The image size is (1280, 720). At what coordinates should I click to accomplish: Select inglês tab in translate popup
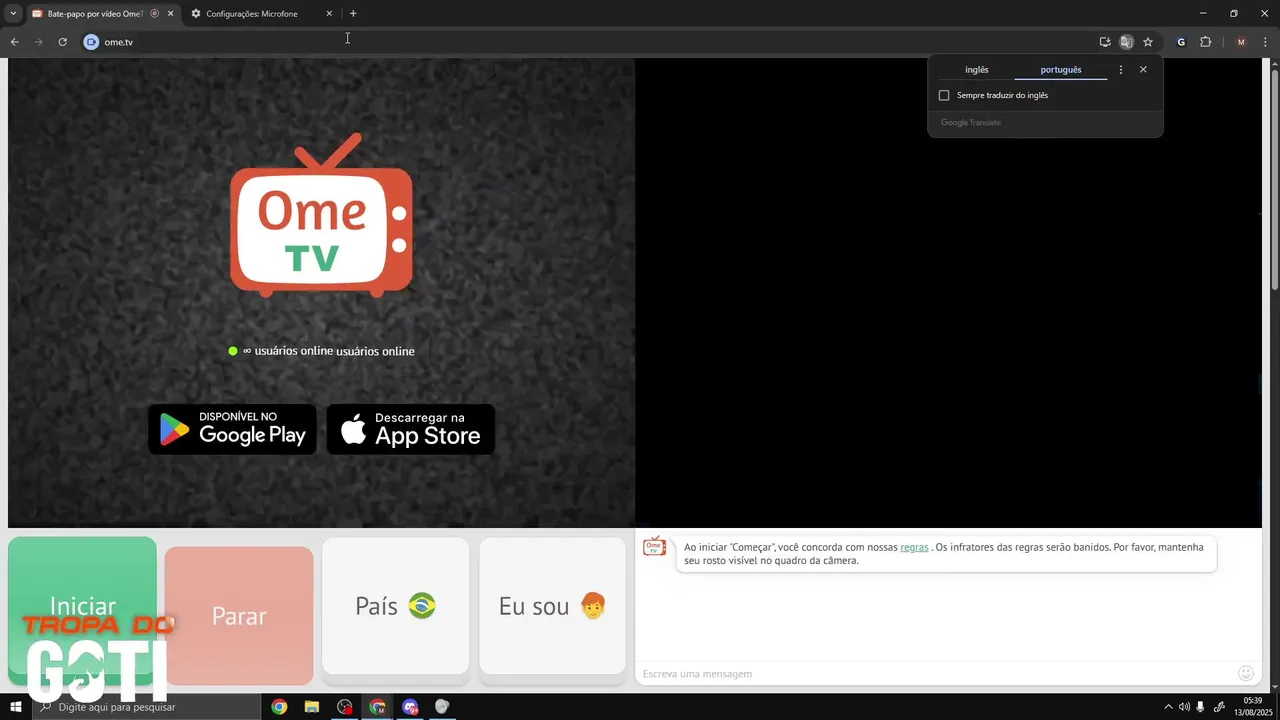tap(976, 70)
